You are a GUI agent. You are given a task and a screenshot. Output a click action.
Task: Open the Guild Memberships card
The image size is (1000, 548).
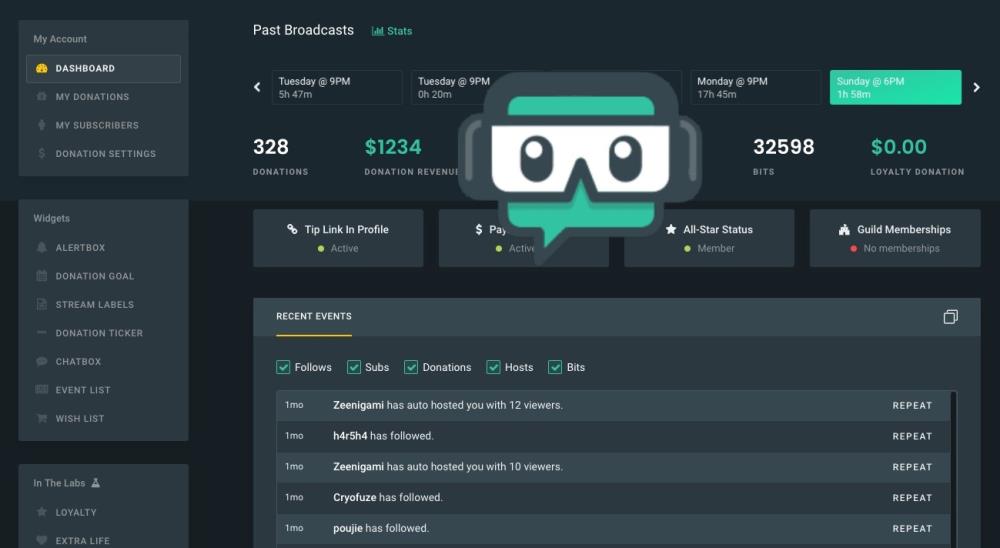point(895,238)
